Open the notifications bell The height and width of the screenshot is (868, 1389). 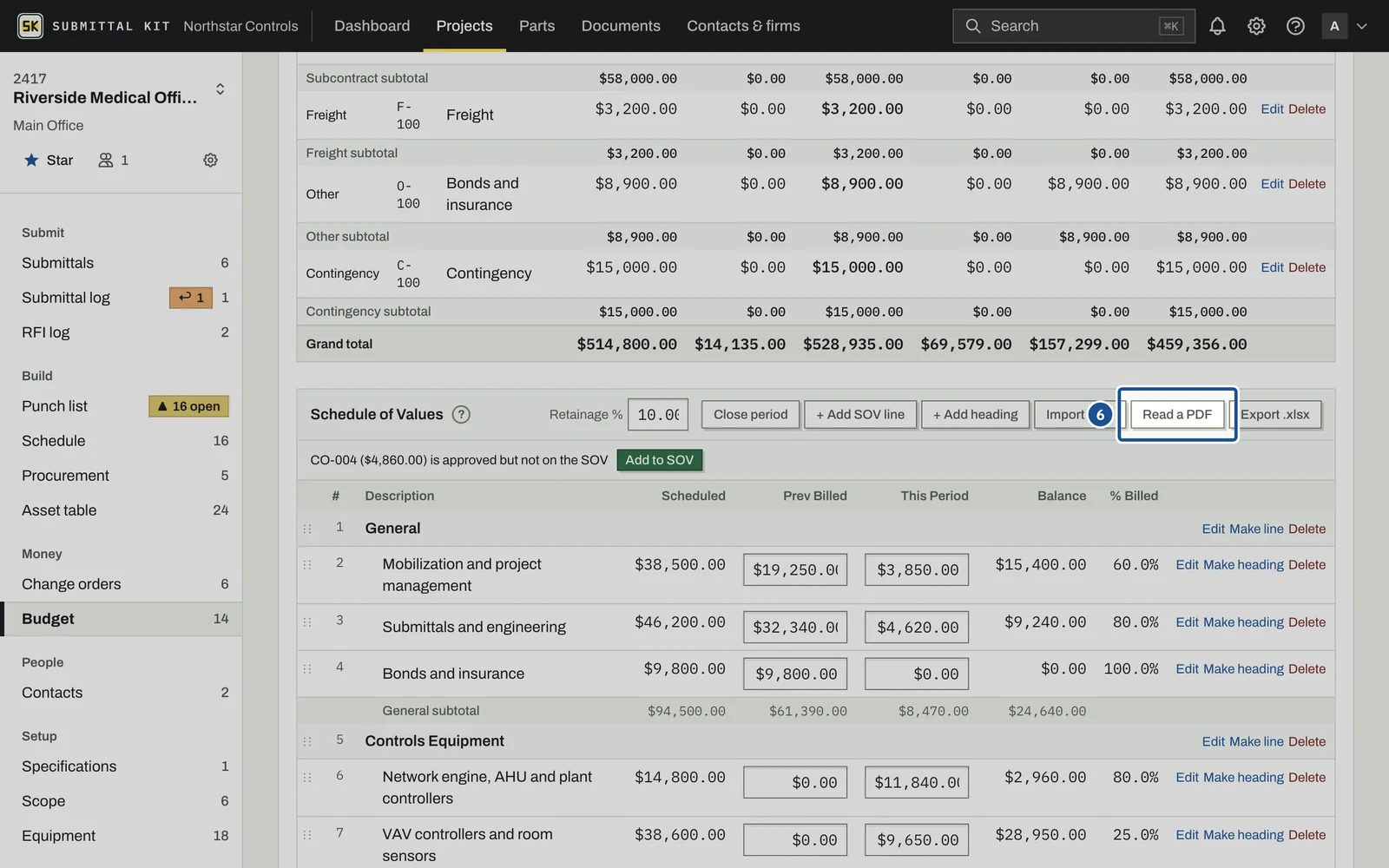(1217, 26)
